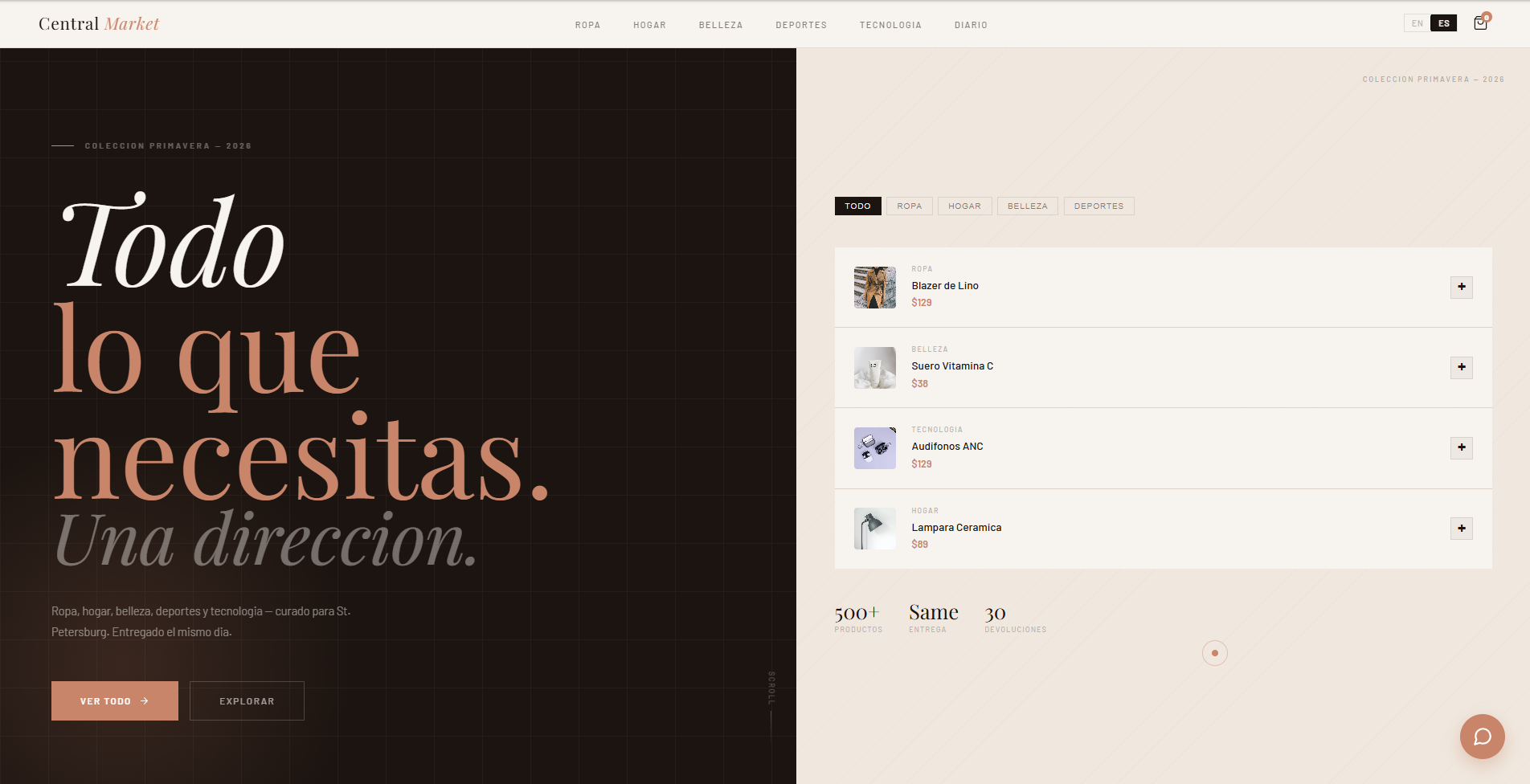Click the 30 DEVOLUCIONES stat
Screen dimensions: 1530x784
tap(1016, 619)
